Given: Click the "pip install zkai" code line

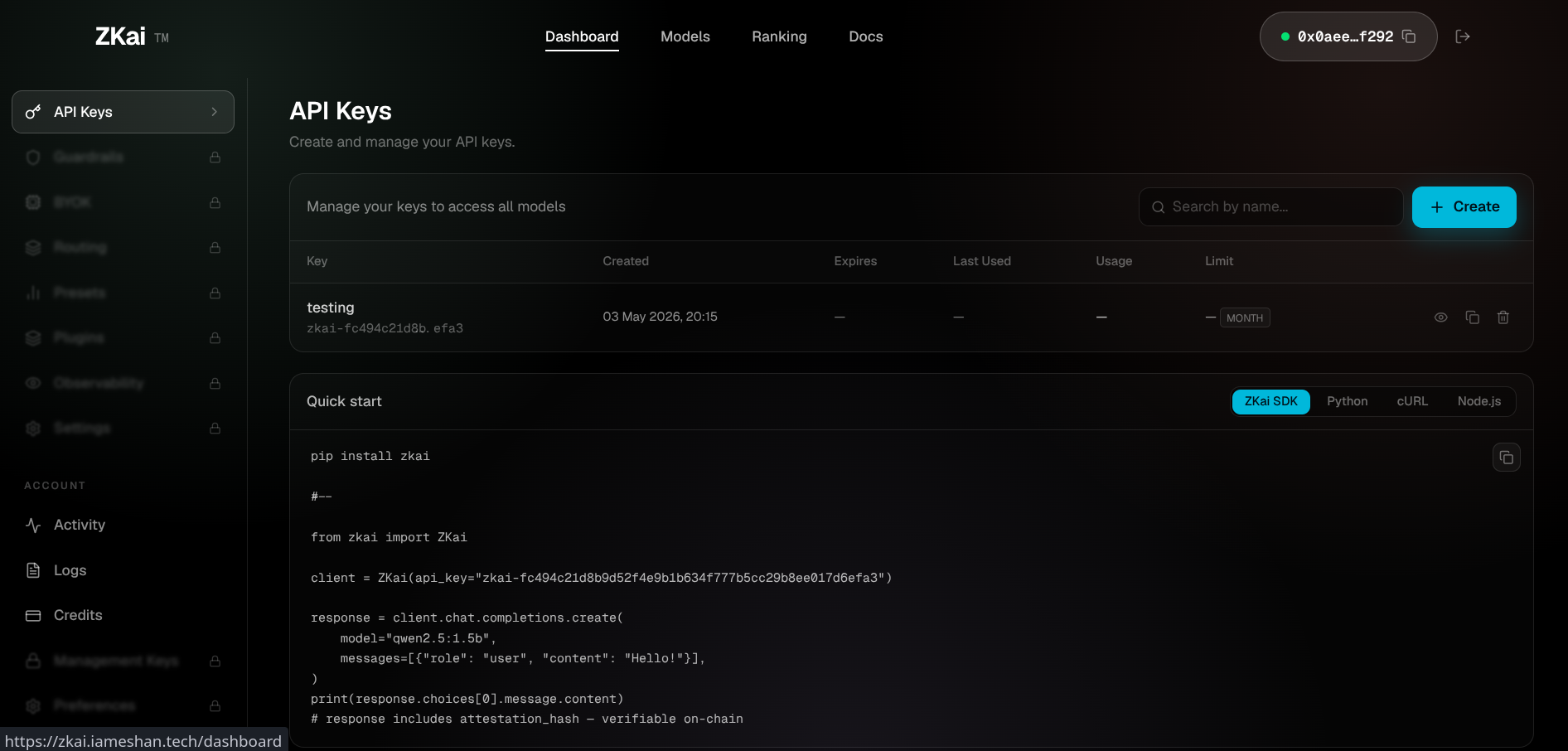Looking at the screenshot, I should tap(370, 456).
